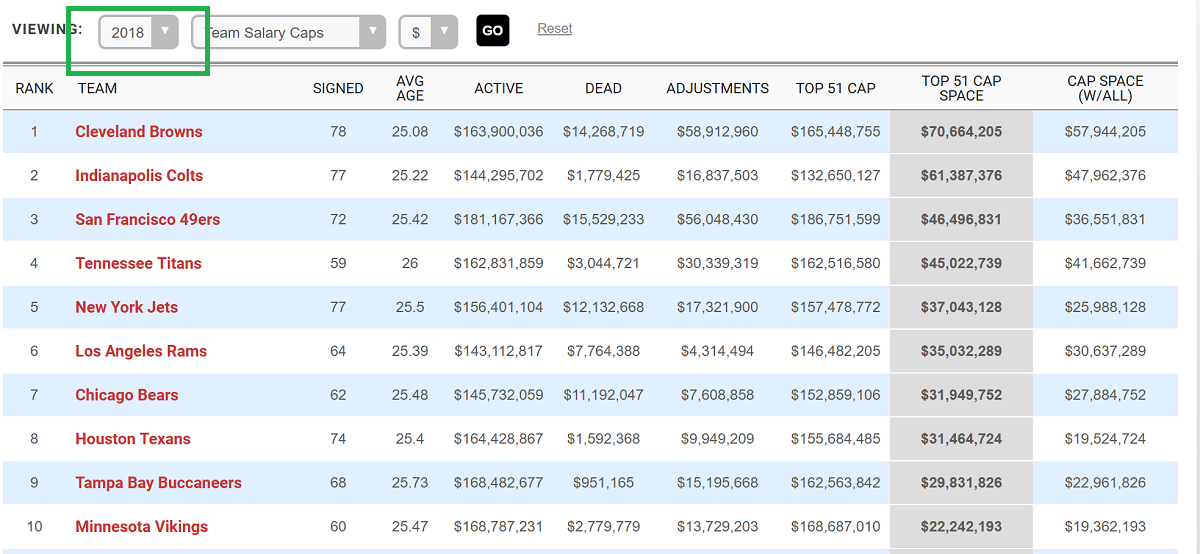Open the Los Angeles Rams link

coord(141,352)
